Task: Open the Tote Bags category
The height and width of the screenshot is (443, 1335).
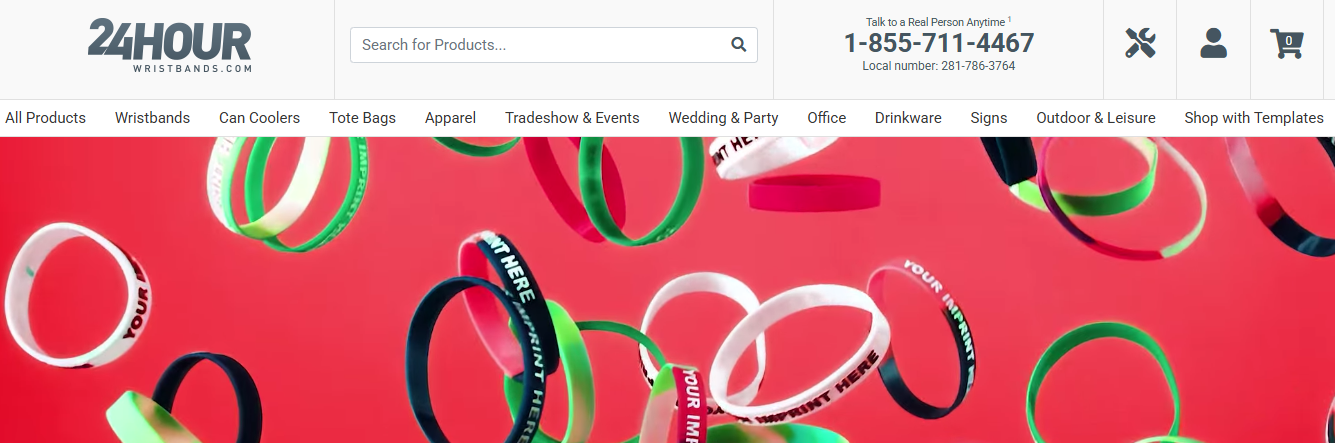Action: [362, 118]
